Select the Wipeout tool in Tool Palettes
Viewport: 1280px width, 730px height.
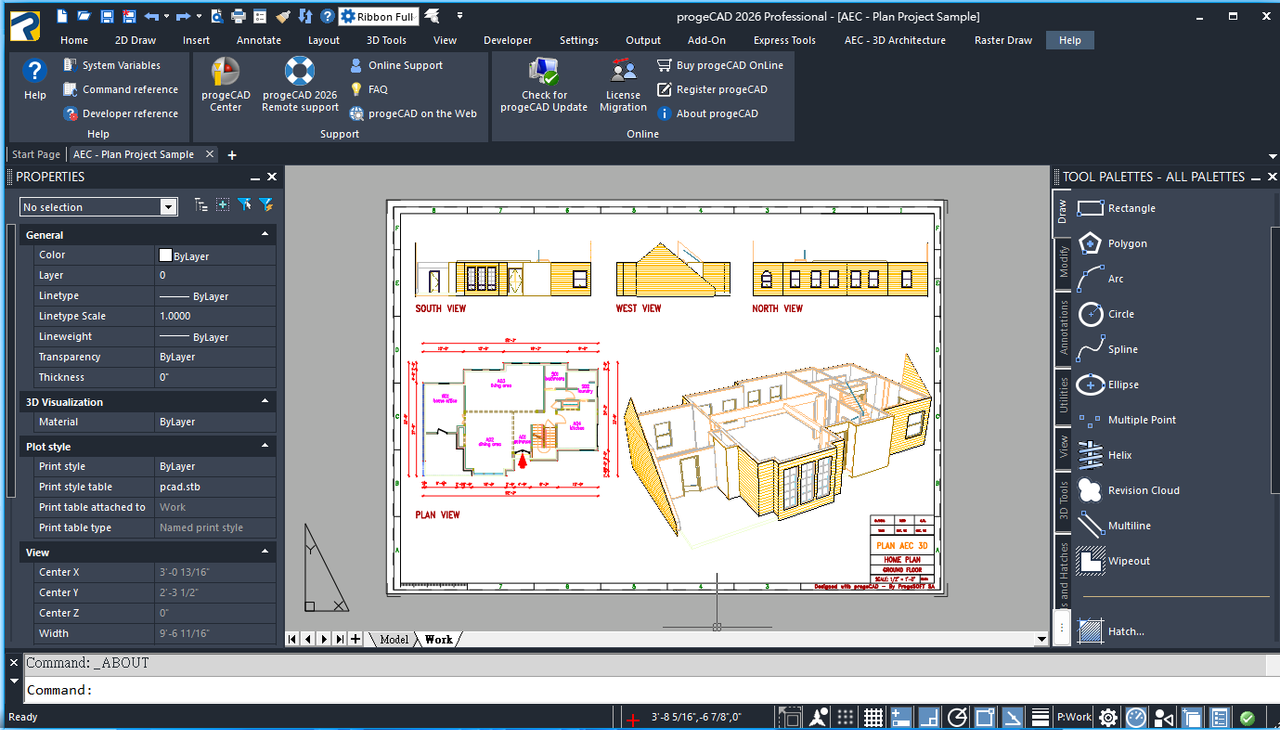(x=1115, y=561)
